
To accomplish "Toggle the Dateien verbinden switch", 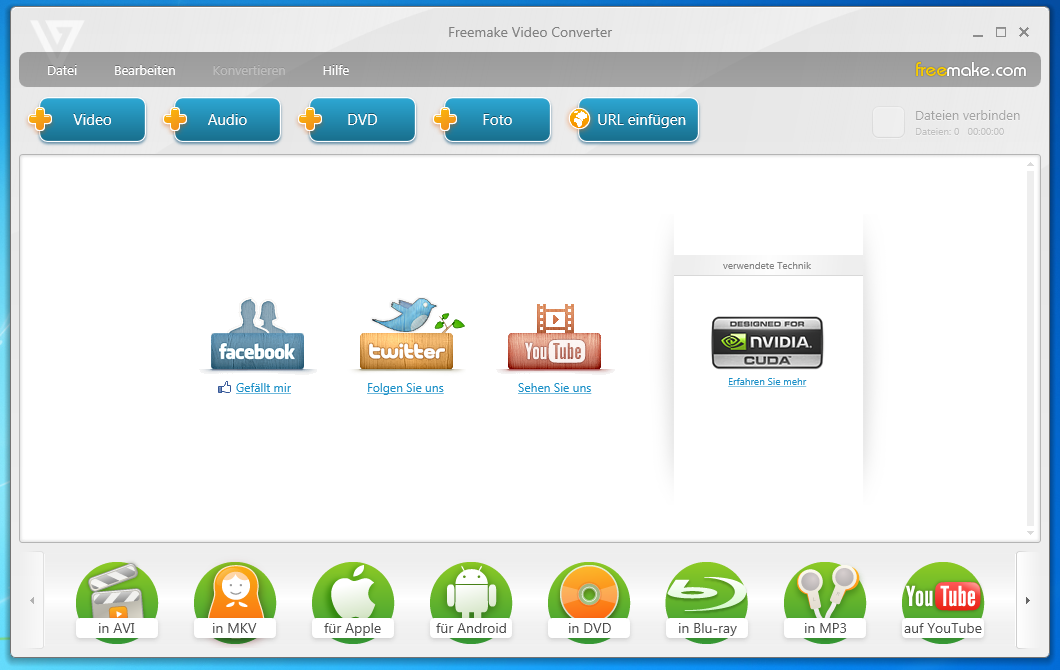I will click(x=888, y=122).
